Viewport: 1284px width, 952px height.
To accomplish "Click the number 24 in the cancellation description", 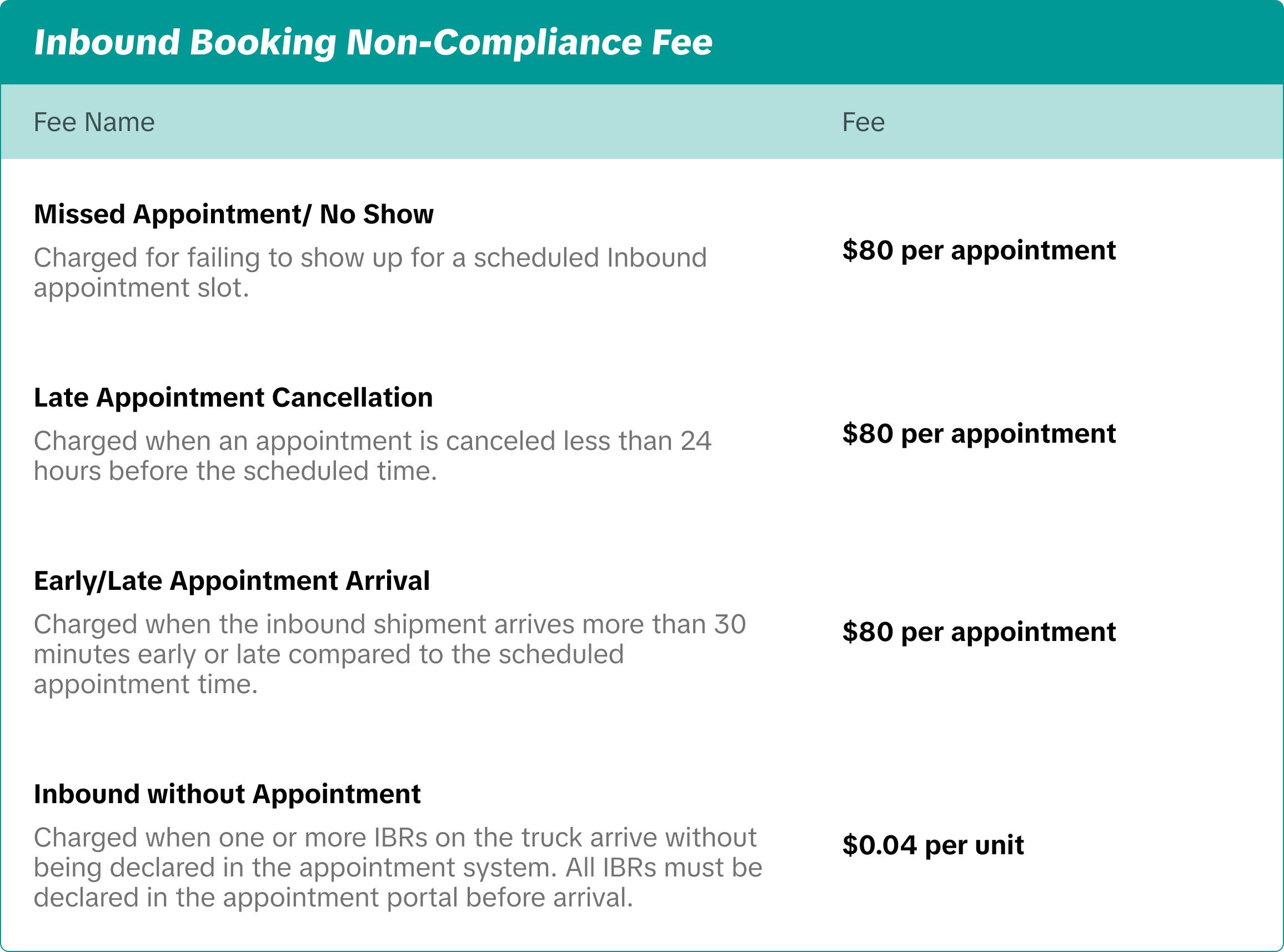I will [696, 442].
